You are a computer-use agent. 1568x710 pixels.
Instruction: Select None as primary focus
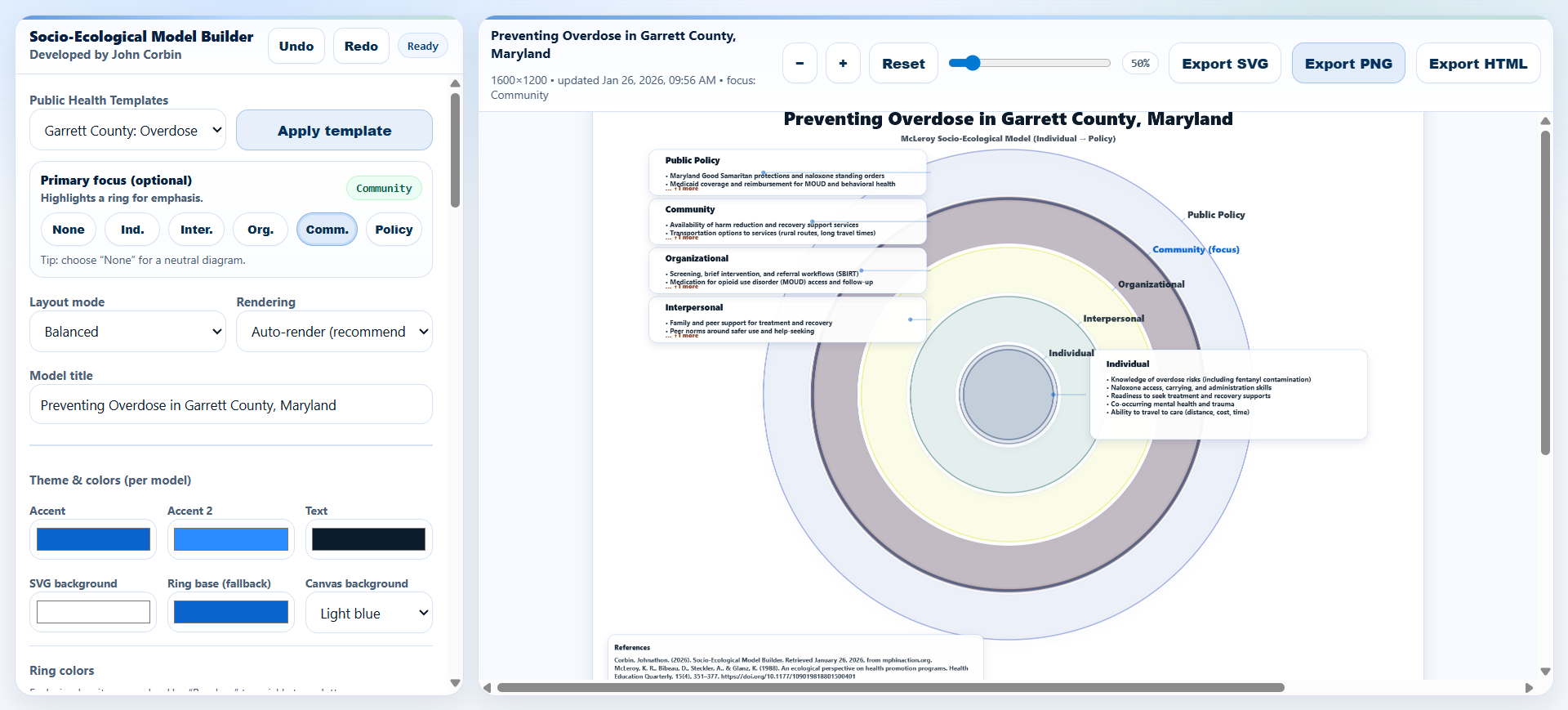pos(69,230)
